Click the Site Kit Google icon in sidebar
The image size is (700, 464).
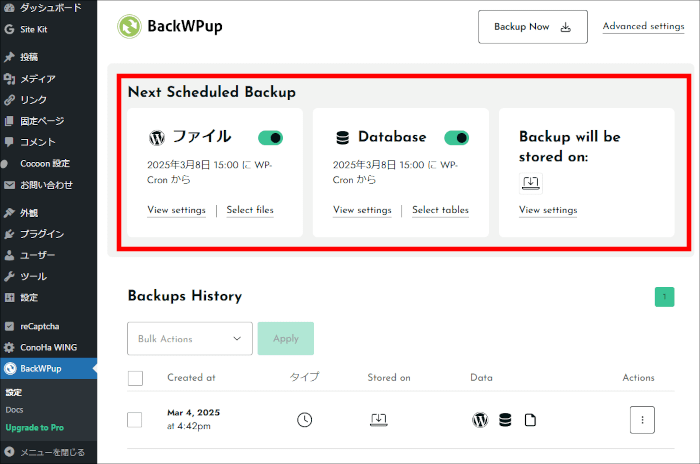click(x=9, y=29)
